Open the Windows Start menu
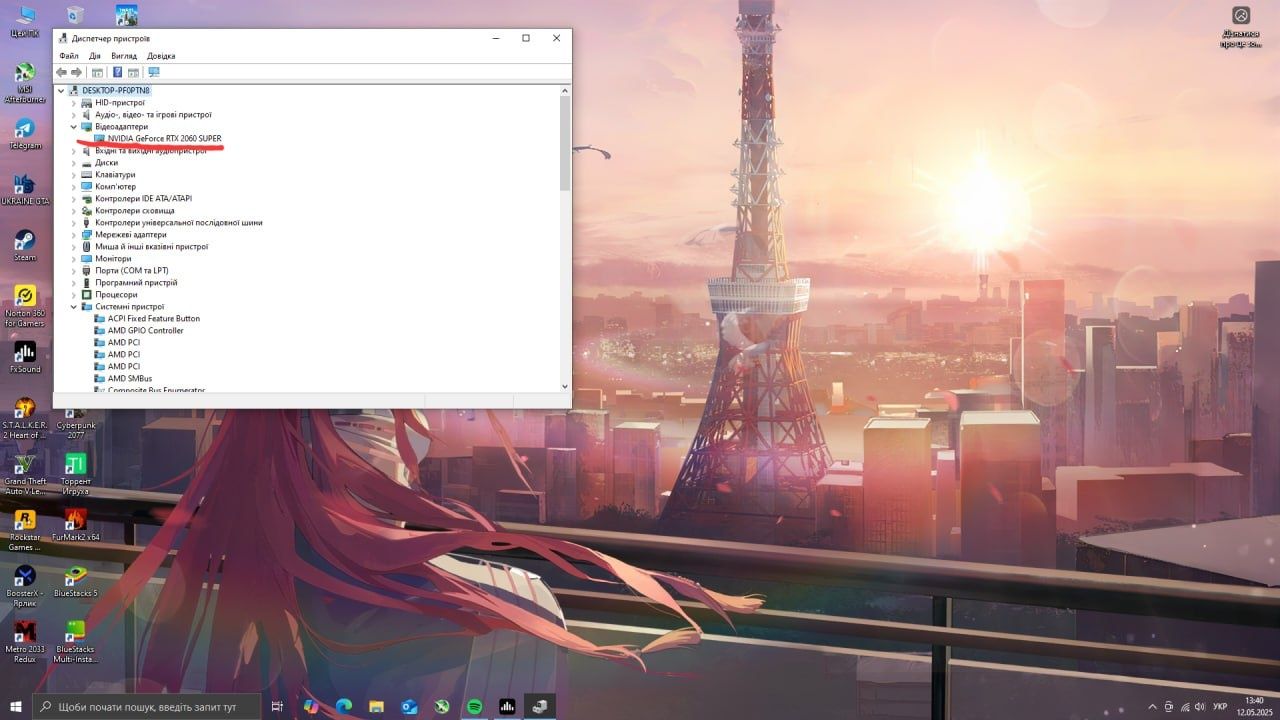 coord(16,706)
